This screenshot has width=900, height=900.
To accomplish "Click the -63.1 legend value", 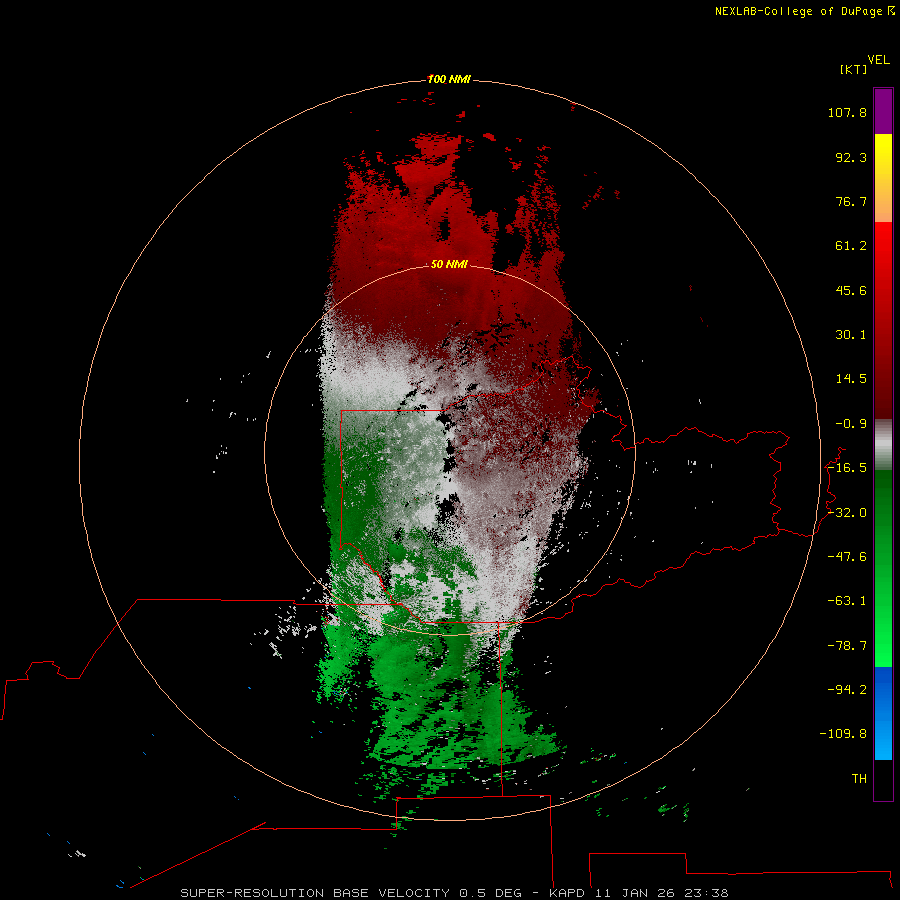I will [847, 601].
